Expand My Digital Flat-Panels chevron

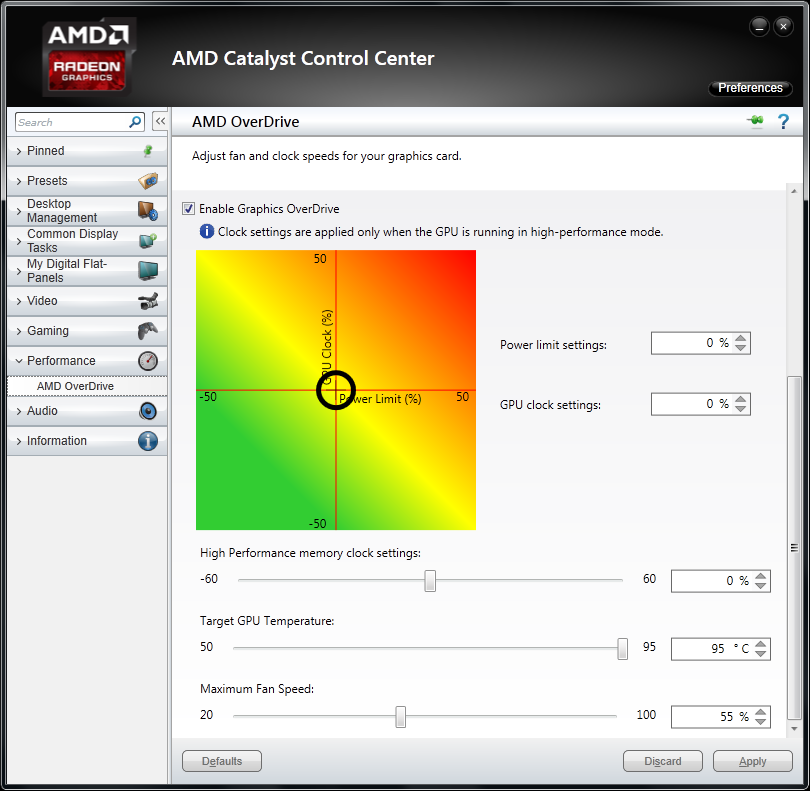click(19, 271)
